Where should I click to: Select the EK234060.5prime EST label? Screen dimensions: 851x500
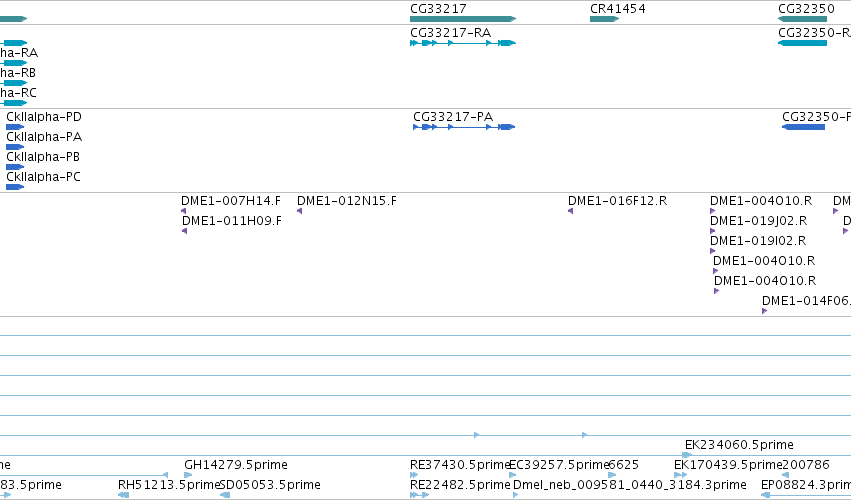(x=739, y=445)
